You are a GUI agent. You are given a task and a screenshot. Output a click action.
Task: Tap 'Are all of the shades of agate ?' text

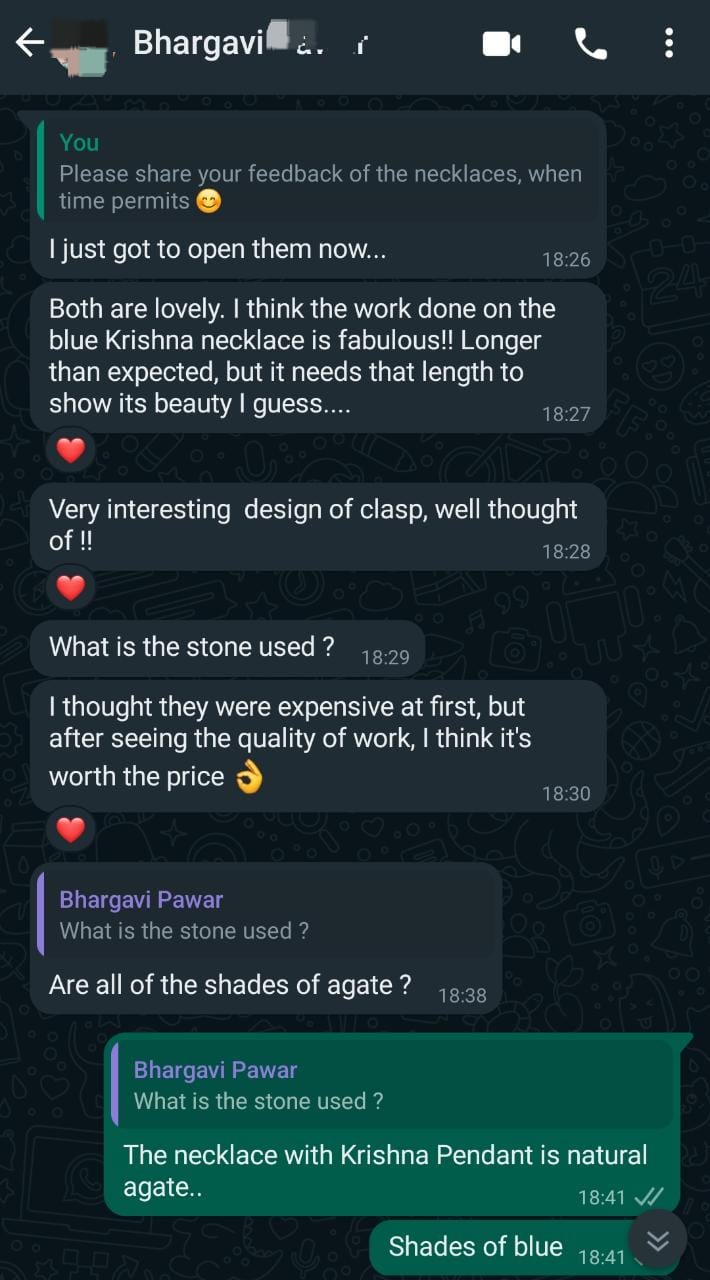point(230,985)
